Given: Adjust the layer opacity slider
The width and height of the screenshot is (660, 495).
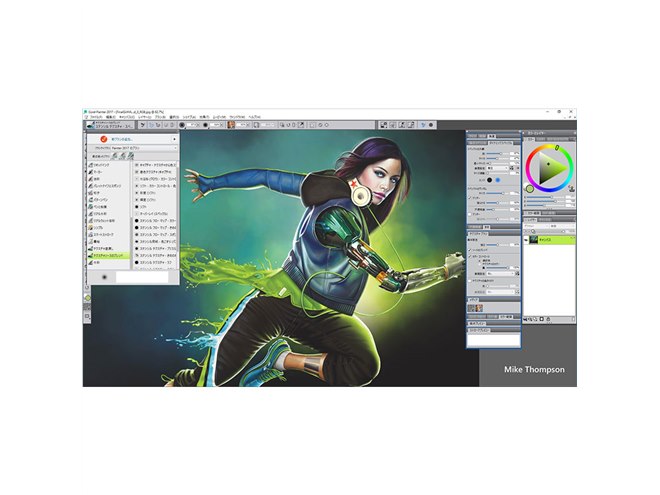Looking at the screenshot, I should tap(550, 232).
